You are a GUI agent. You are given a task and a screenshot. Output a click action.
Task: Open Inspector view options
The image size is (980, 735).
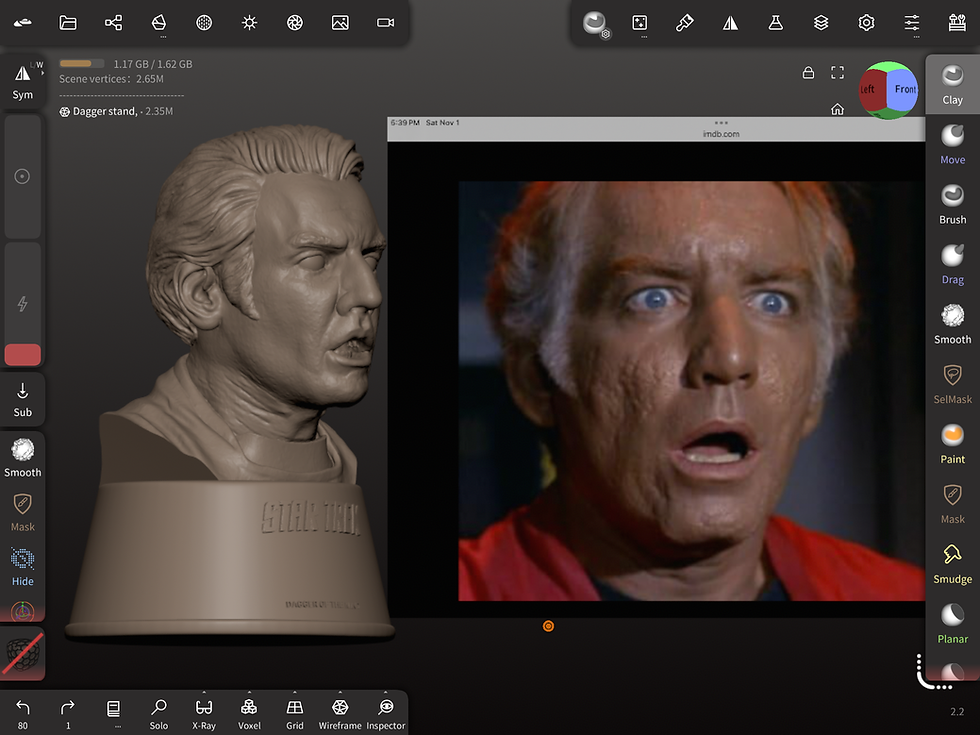(386, 713)
